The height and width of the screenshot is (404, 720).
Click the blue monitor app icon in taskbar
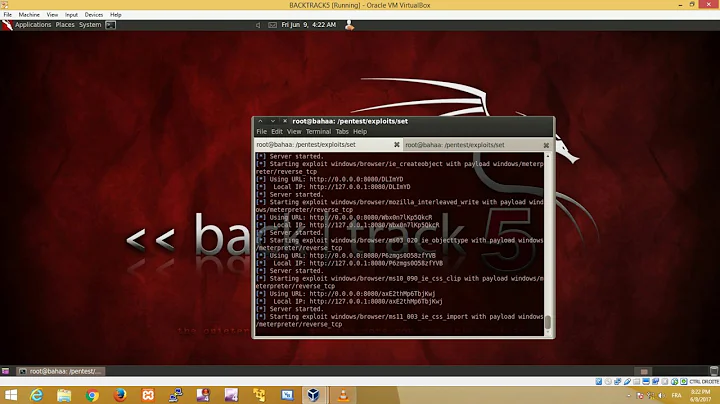pos(287,395)
